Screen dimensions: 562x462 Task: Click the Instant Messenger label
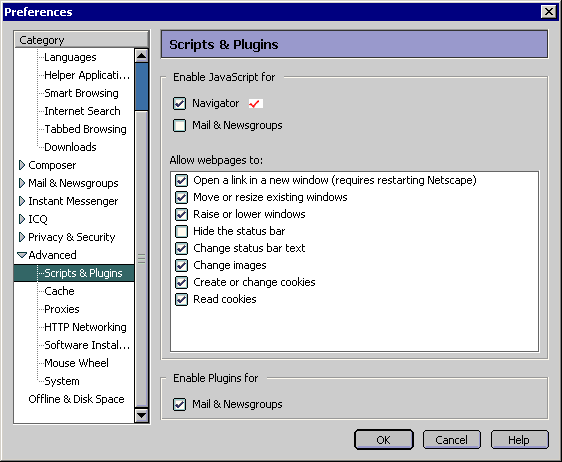click(x=73, y=201)
